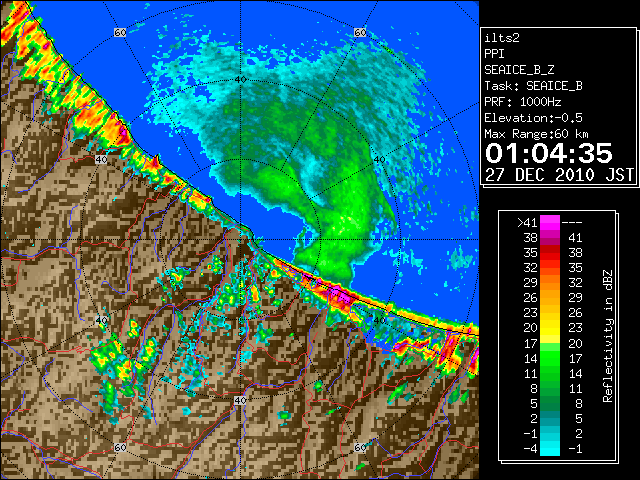Click the 'SEAICE_B_Z' product name
The height and width of the screenshot is (480, 640).
click(x=519, y=70)
